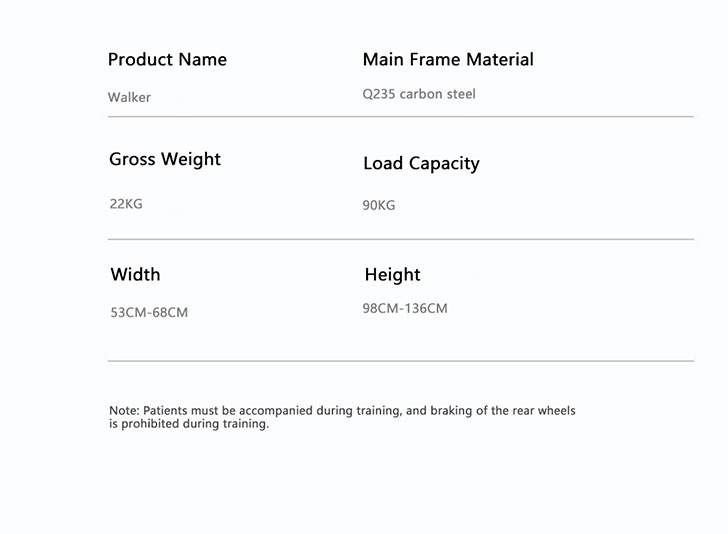The height and width of the screenshot is (534, 728).
Task: Click the word Note: in the footnote
Action: click(x=124, y=411)
